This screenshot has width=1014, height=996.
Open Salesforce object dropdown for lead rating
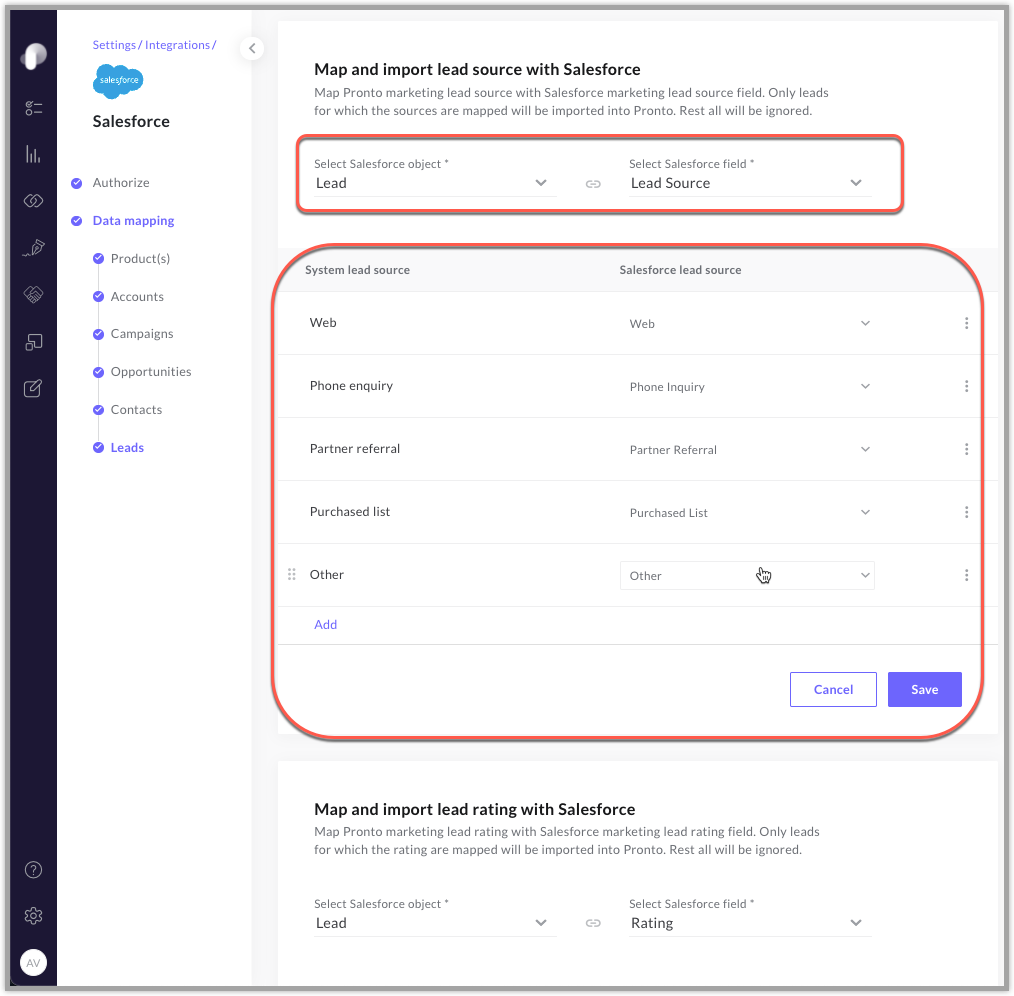click(435, 923)
